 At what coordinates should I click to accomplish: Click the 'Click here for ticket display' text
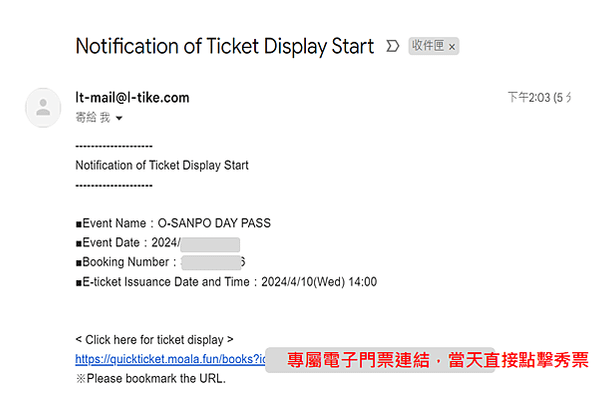154,340
